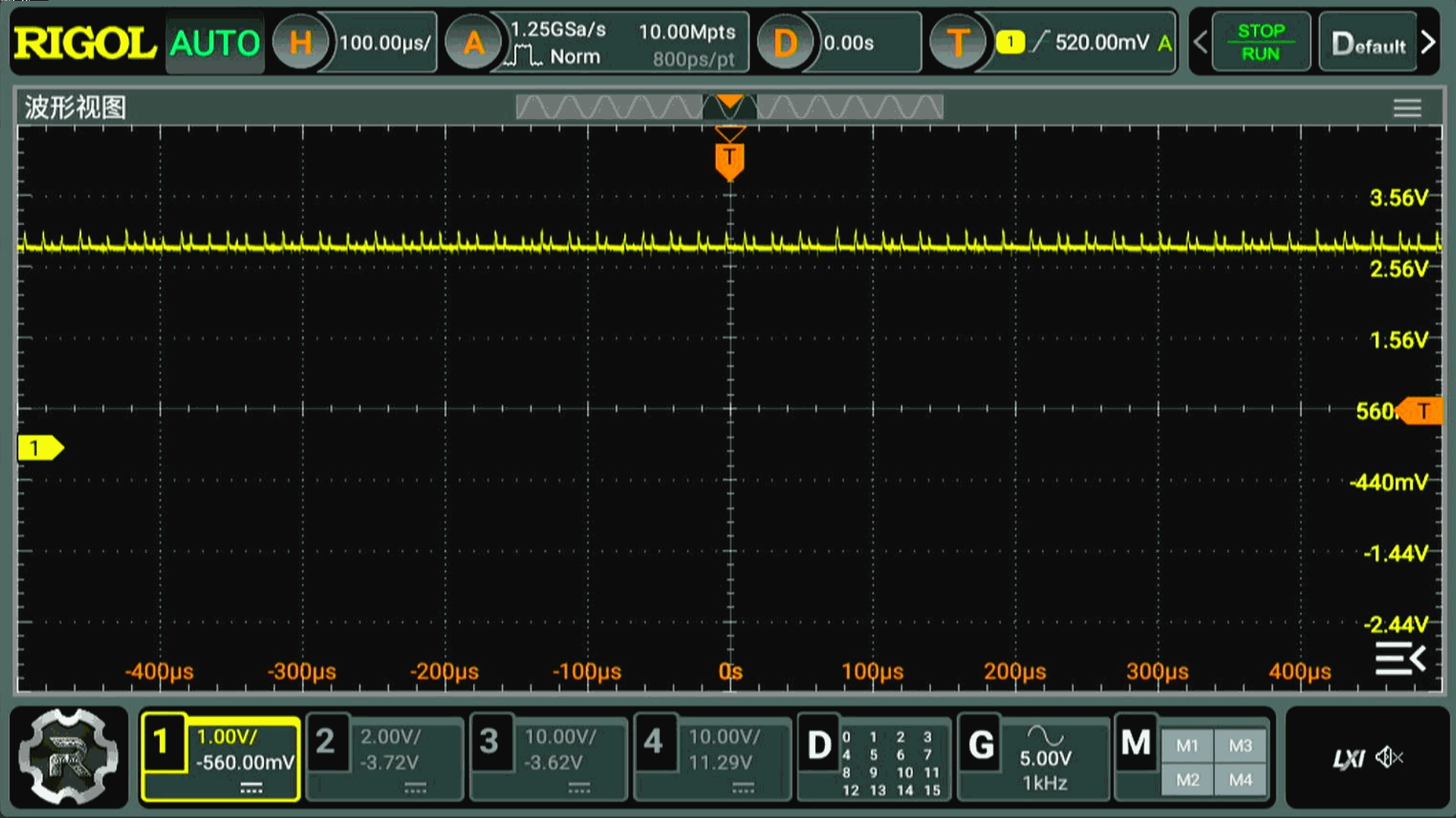This screenshot has height=818, width=1456.
Task: Open the waveform view hamburger menu
Action: click(1407, 108)
